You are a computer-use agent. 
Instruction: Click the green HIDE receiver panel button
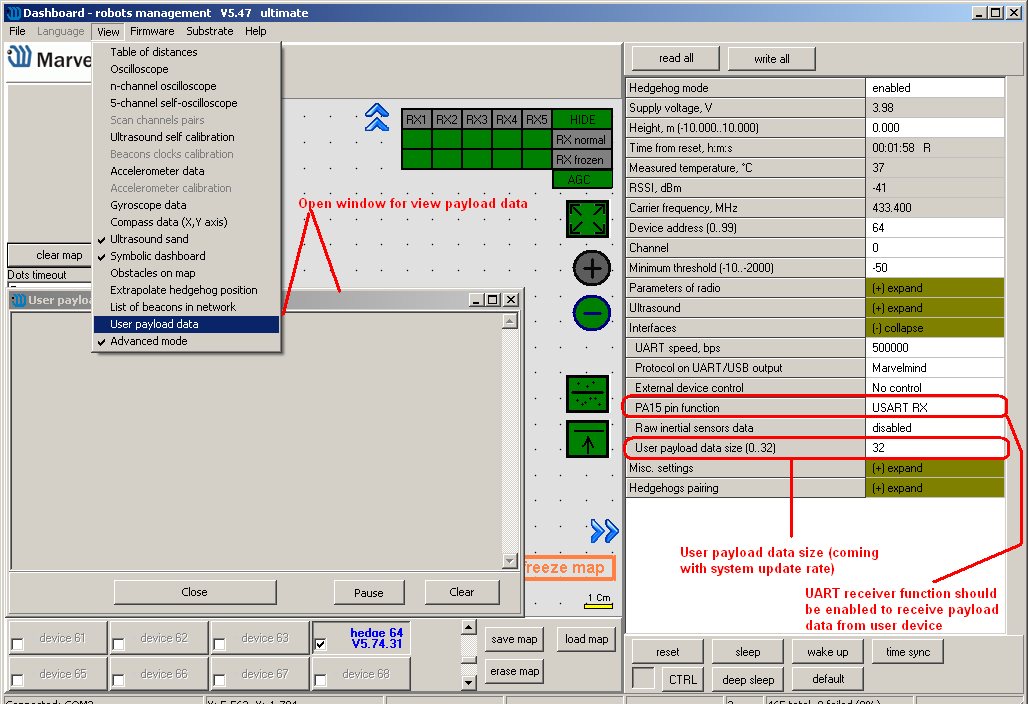(x=582, y=119)
